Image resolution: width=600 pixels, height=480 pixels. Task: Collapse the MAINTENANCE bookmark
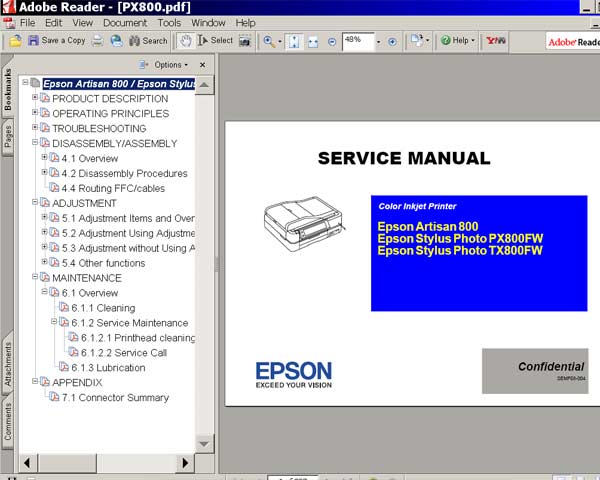pyautogui.click(x=35, y=276)
